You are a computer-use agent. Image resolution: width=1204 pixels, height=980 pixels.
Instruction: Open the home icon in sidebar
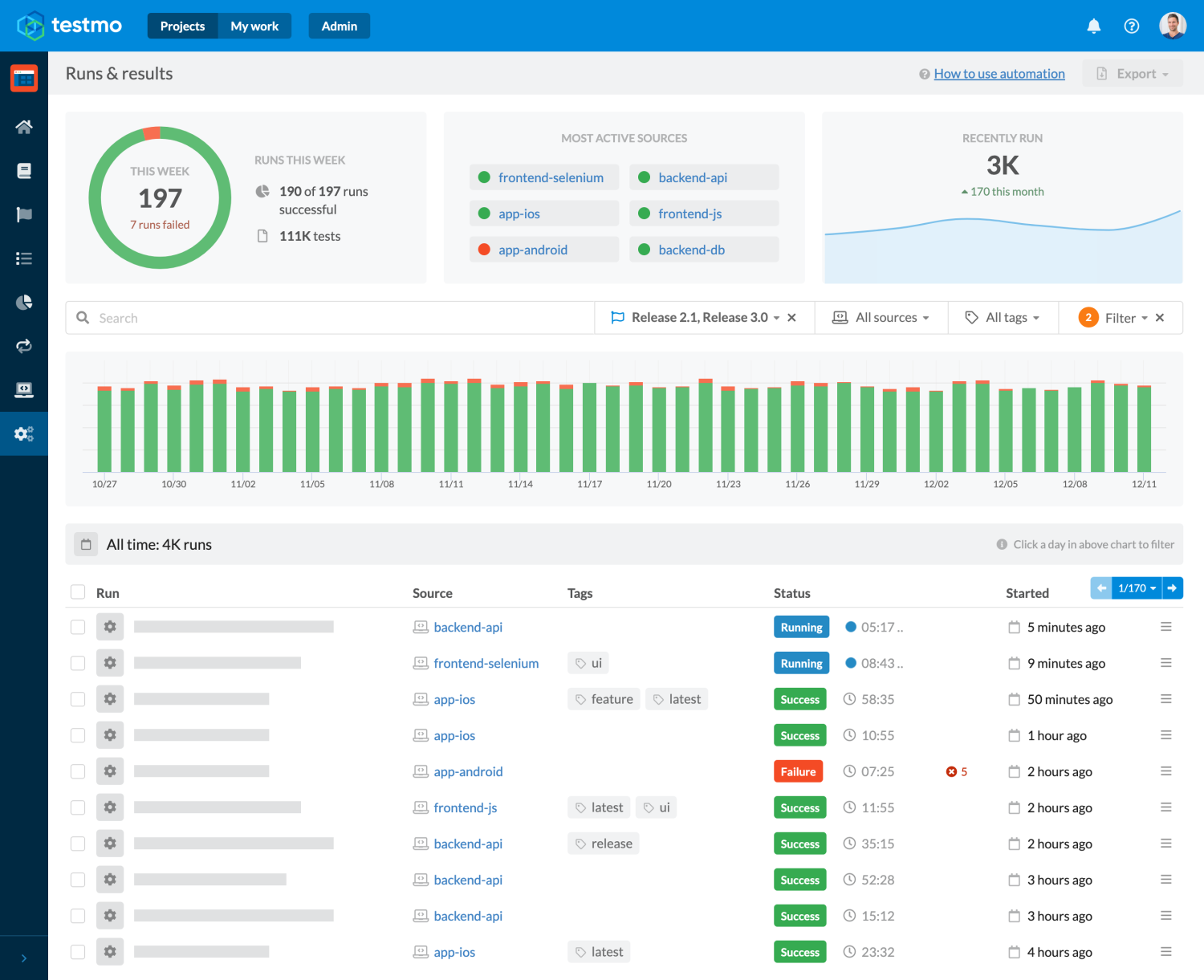[x=24, y=127]
